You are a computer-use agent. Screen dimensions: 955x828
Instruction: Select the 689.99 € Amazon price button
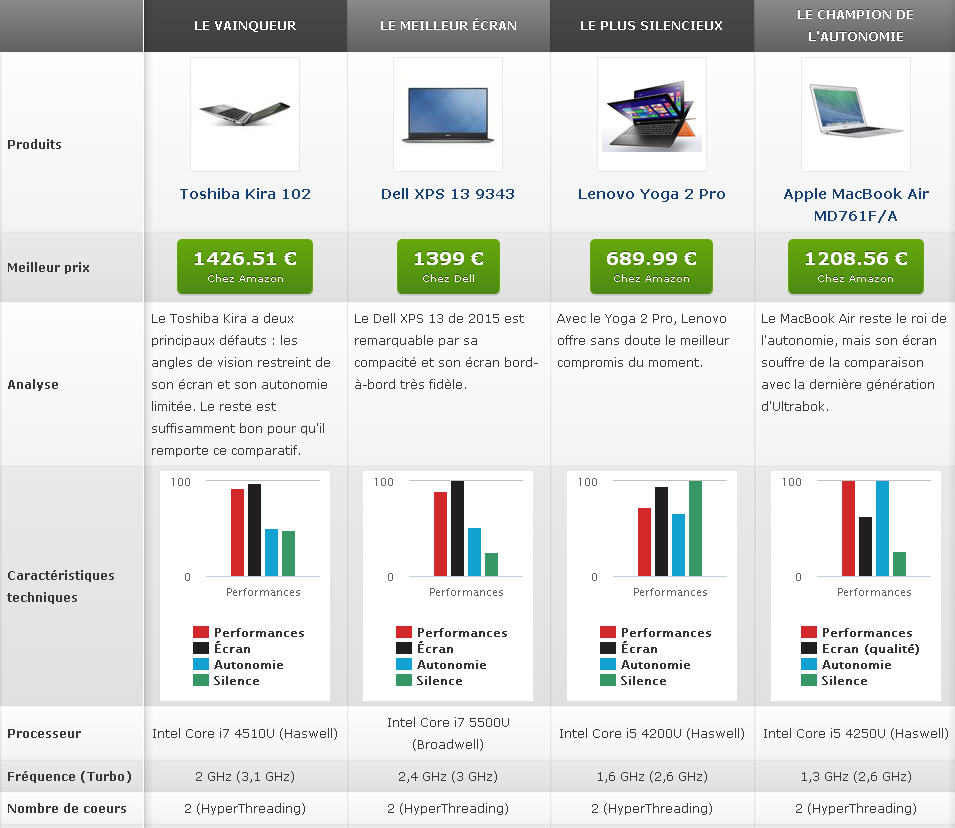pos(651,266)
